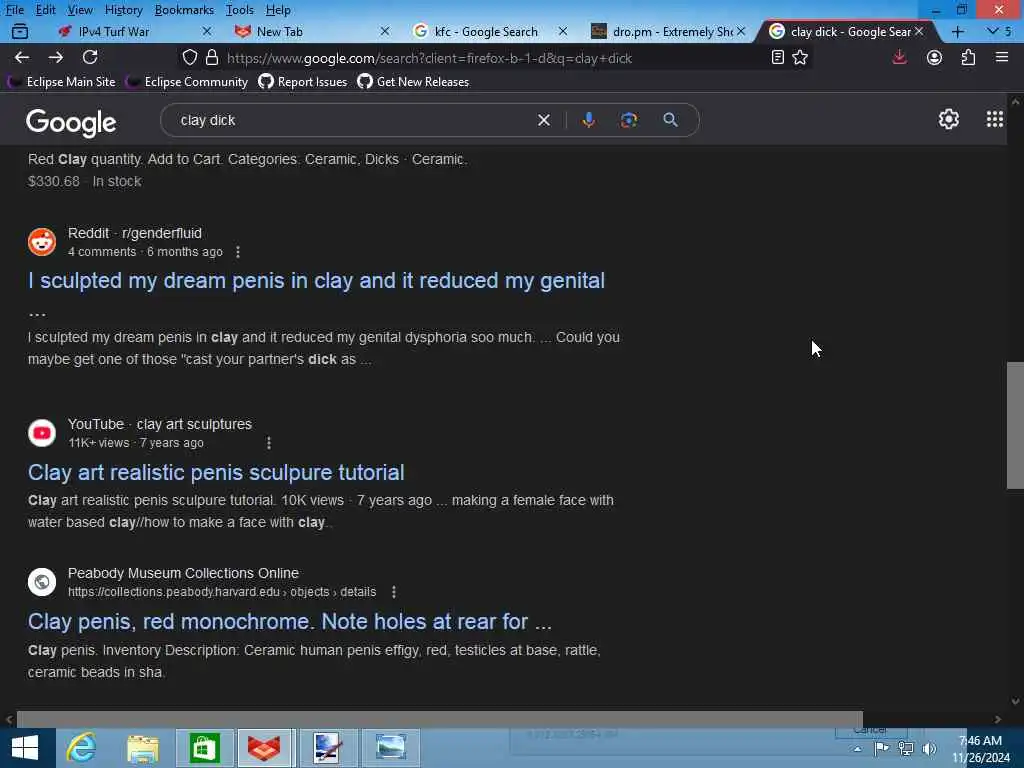Screen dimensions: 1024x768
Task: Close the kfc Google Search tab
Action: [x=563, y=31]
